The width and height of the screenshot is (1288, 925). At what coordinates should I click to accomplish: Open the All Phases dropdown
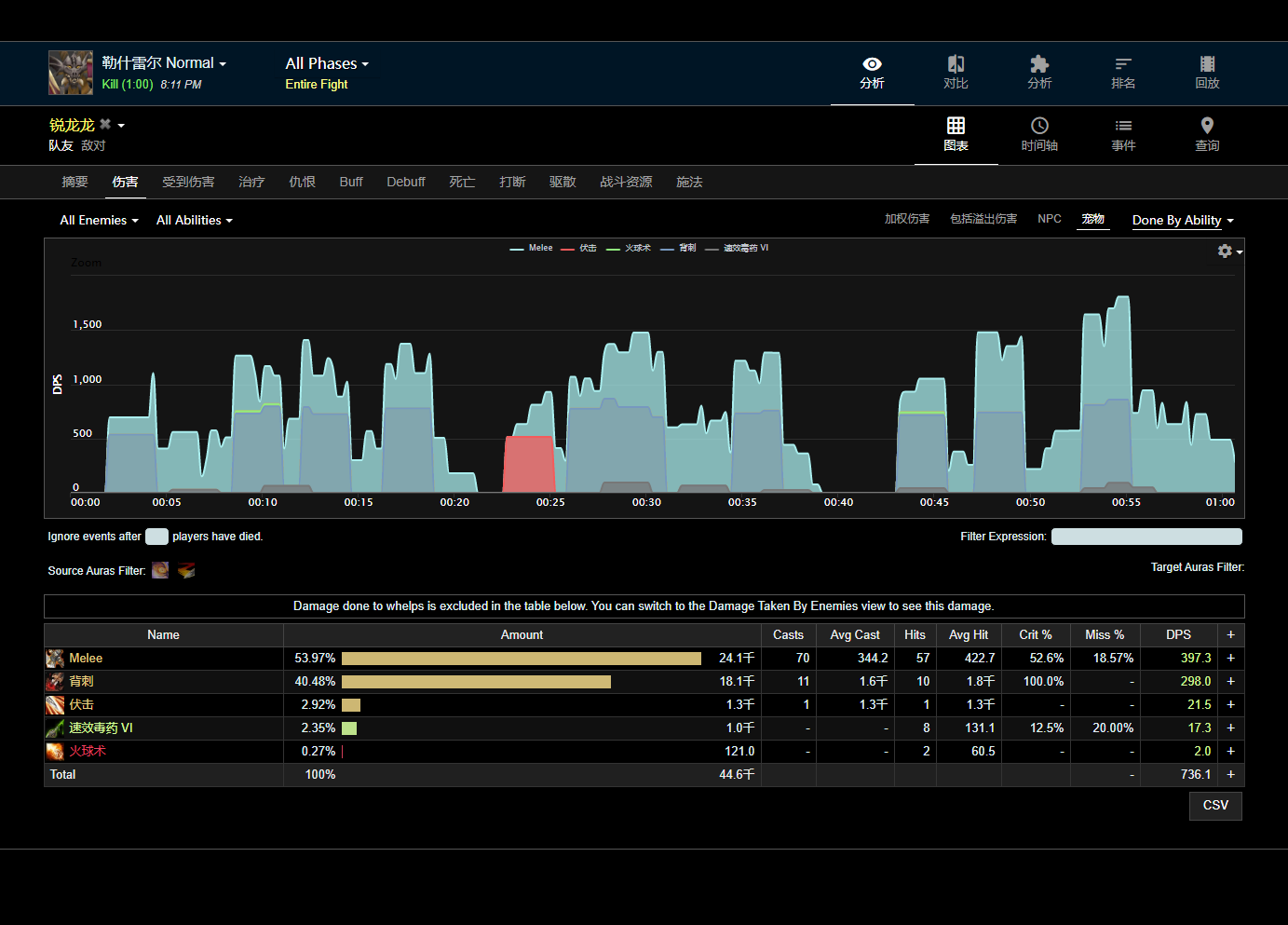coord(327,63)
